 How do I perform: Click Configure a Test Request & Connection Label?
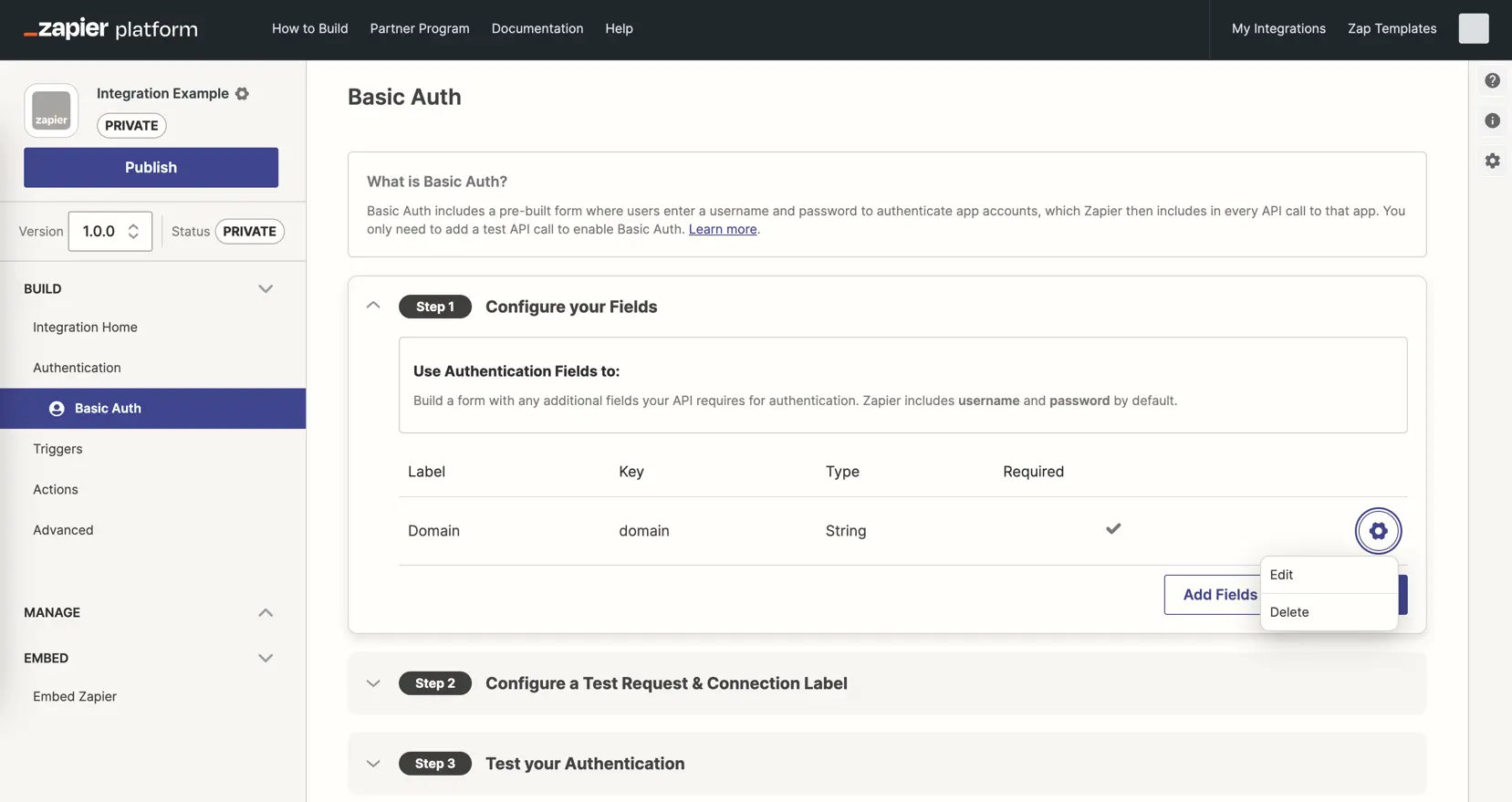[x=666, y=683]
